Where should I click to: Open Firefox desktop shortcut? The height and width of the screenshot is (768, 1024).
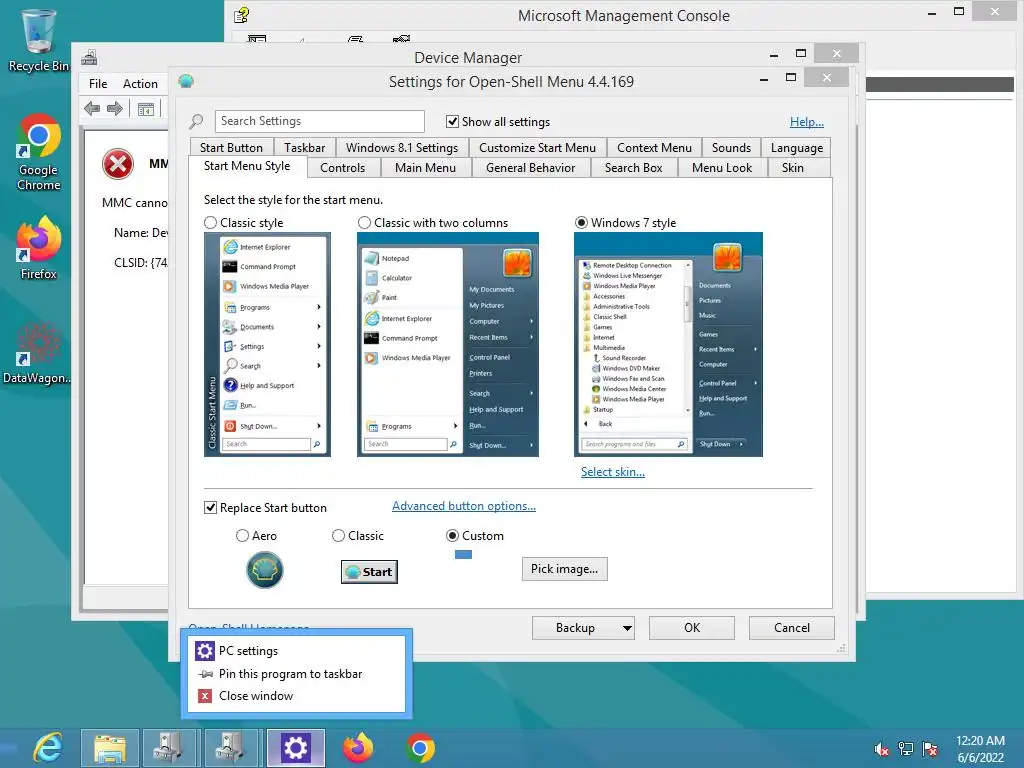point(39,248)
